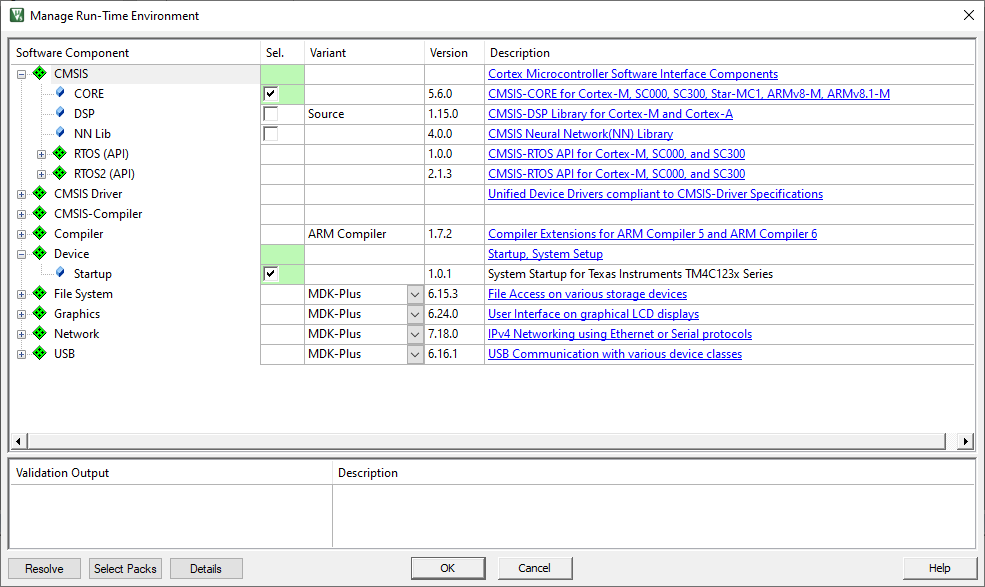Open the CMSIS-DSP Library description link
This screenshot has width=985, height=587.
[610, 114]
